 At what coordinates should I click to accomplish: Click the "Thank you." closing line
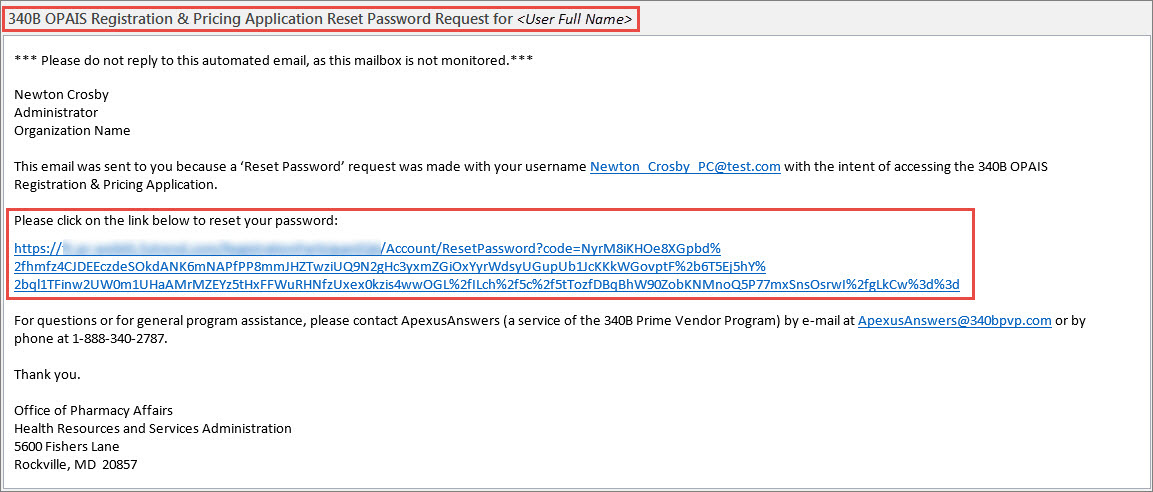(47, 375)
